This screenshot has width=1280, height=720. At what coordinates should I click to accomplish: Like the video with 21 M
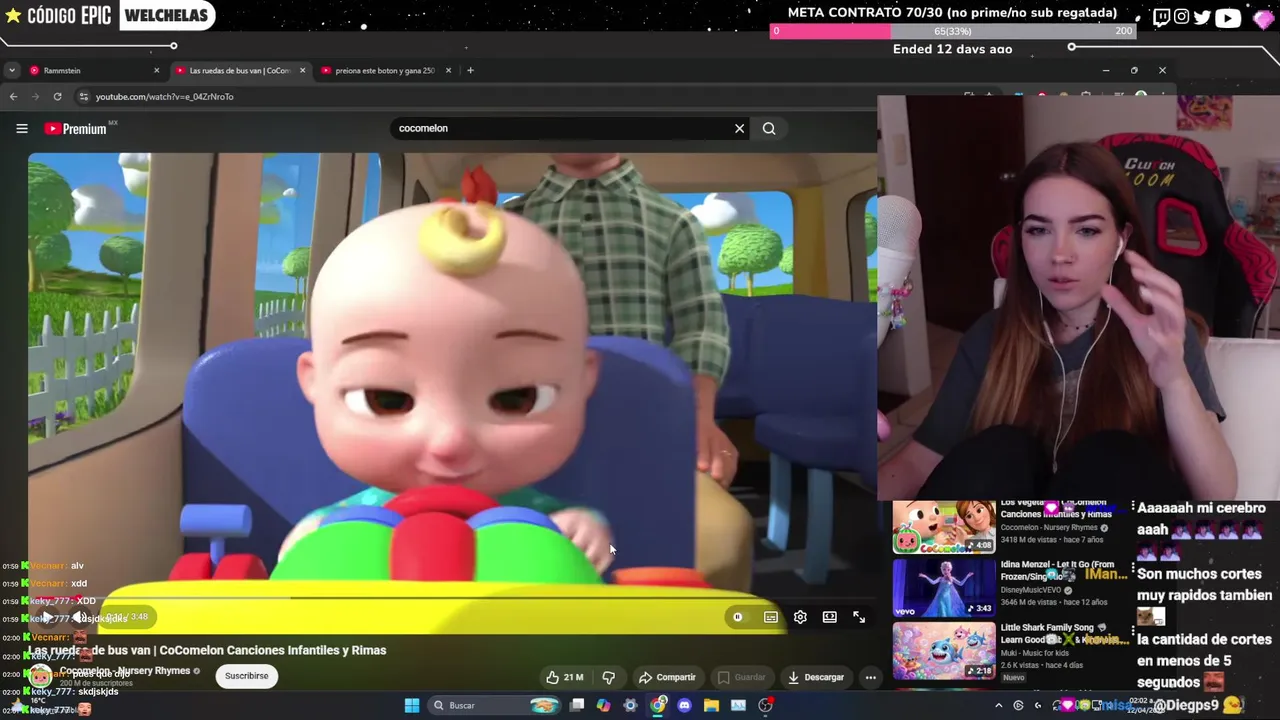[564, 677]
